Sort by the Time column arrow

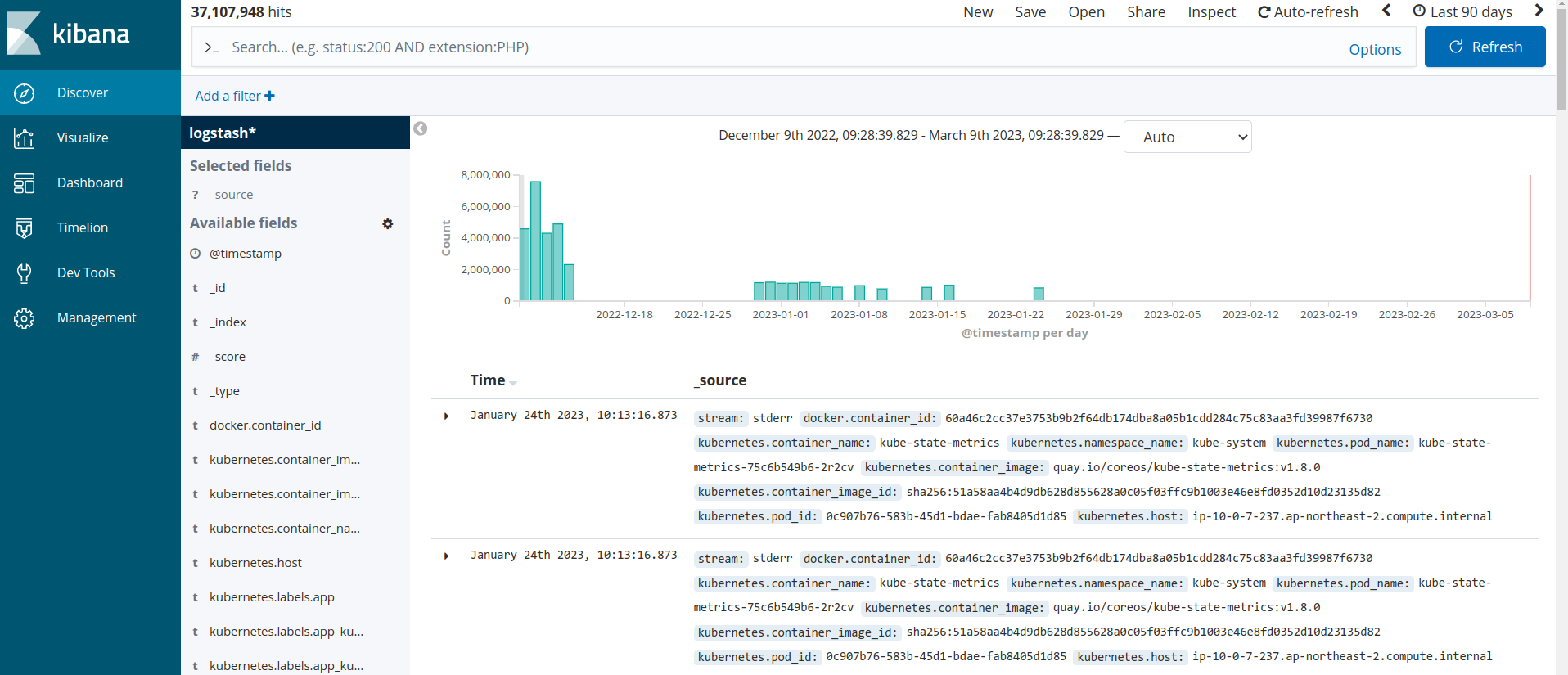513,383
